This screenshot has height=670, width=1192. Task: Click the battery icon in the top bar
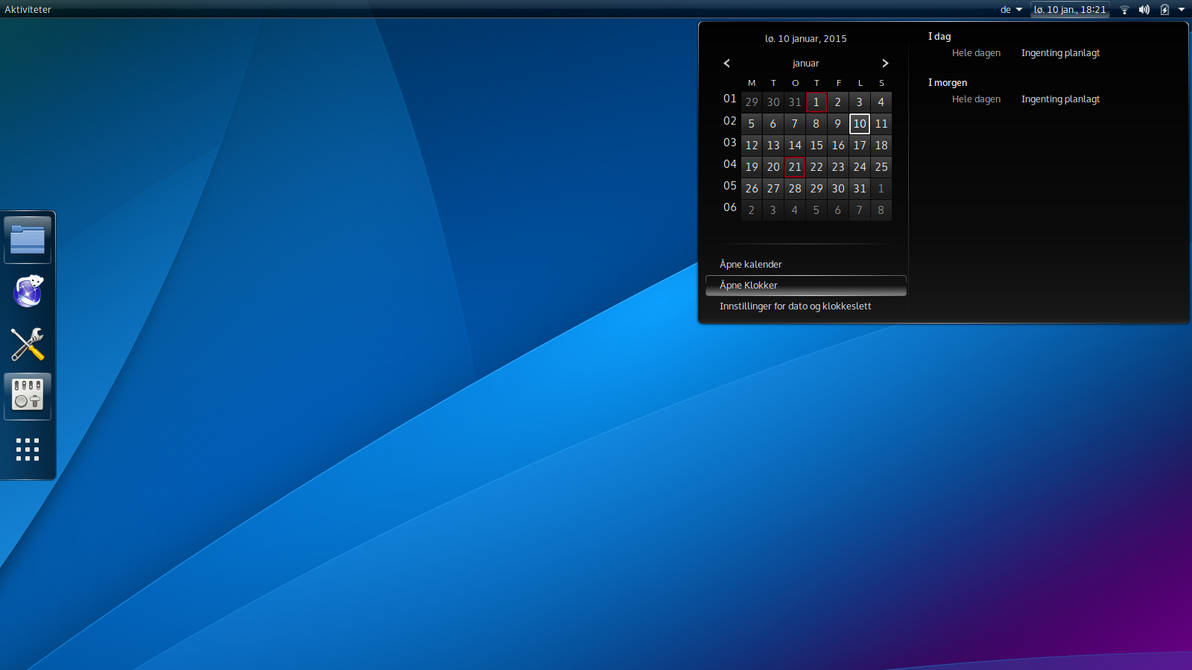click(x=1163, y=9)
